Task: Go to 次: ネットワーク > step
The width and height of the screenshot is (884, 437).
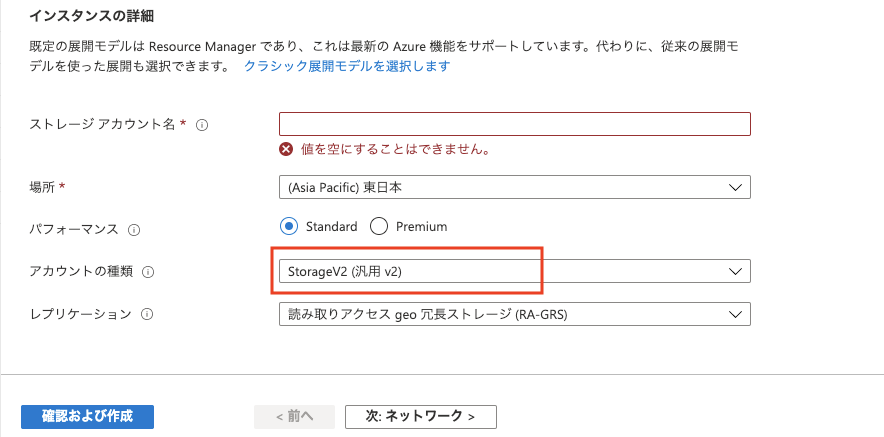Action: (x=421, y=417)
